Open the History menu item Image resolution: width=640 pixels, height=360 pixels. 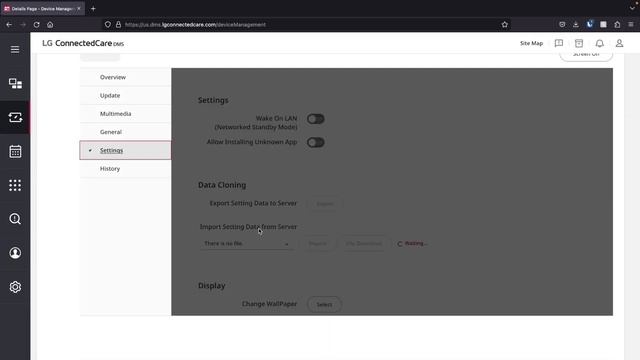[125, 169]
